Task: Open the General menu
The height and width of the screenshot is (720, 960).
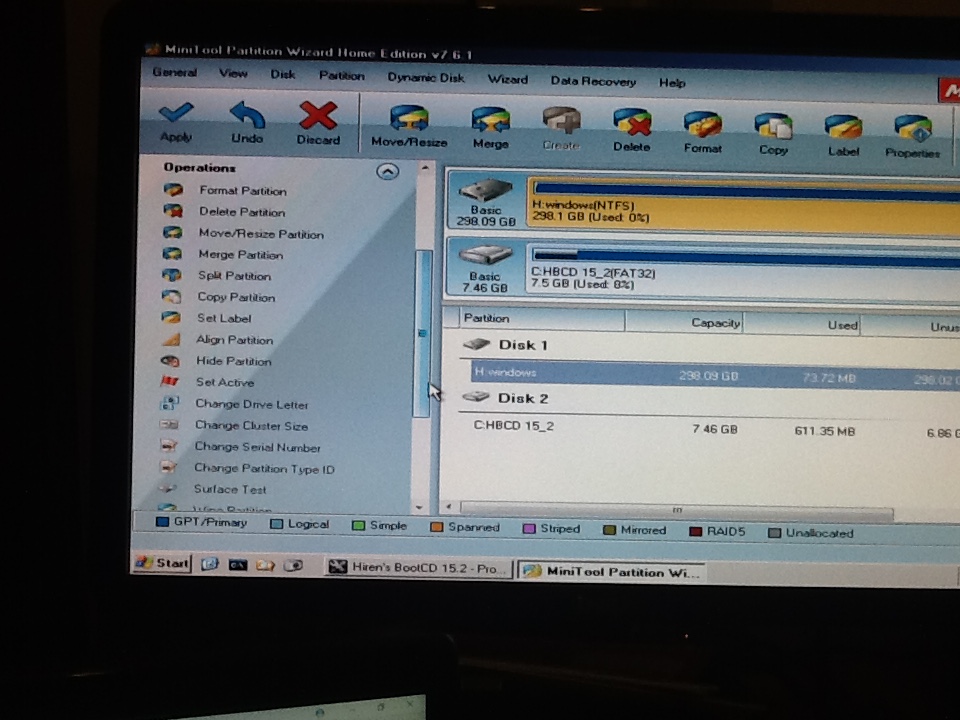Action: tap(175, 72)
